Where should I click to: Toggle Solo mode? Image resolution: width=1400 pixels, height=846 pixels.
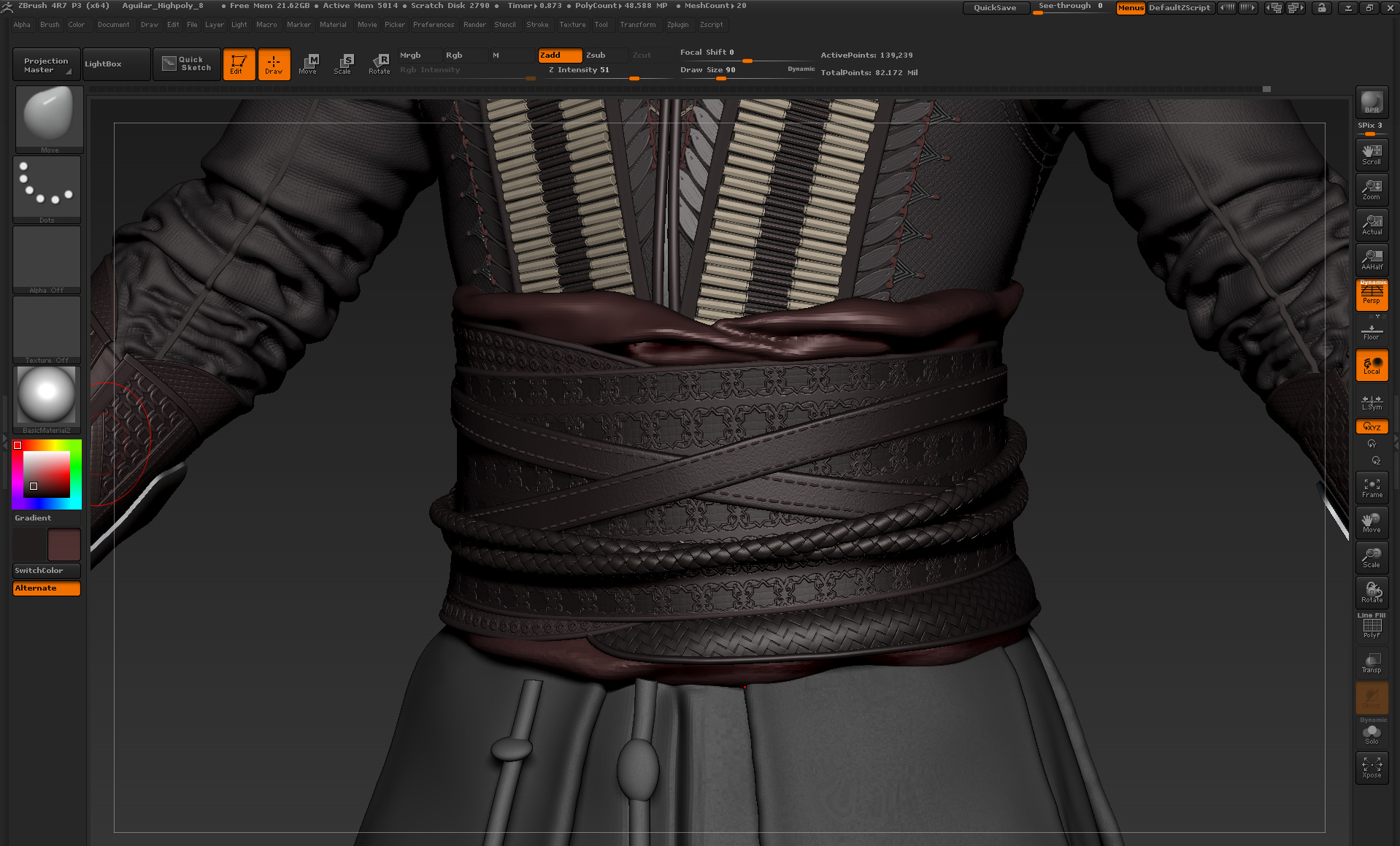(1372, 733)
